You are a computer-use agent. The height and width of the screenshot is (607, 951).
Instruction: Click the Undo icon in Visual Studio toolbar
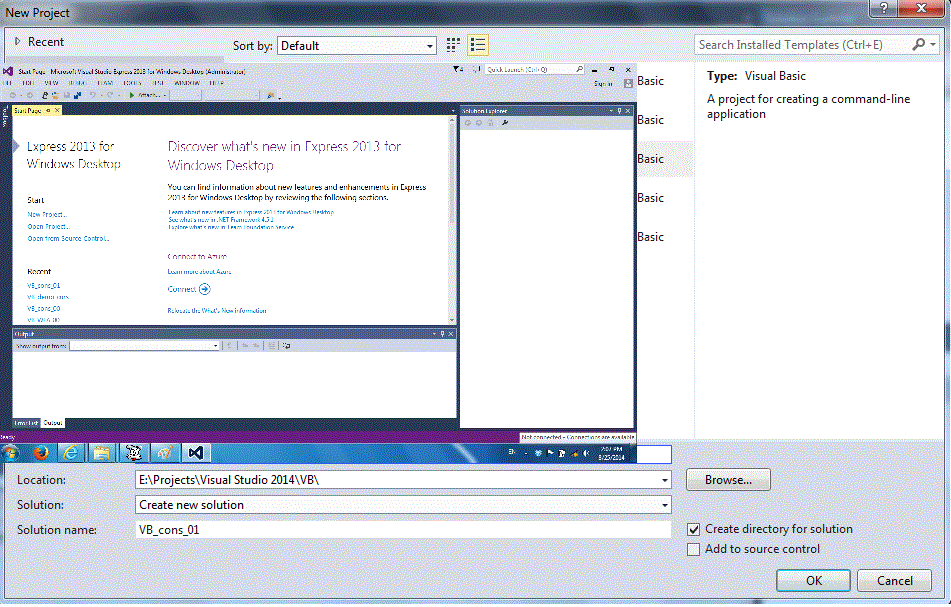point(93,95)
